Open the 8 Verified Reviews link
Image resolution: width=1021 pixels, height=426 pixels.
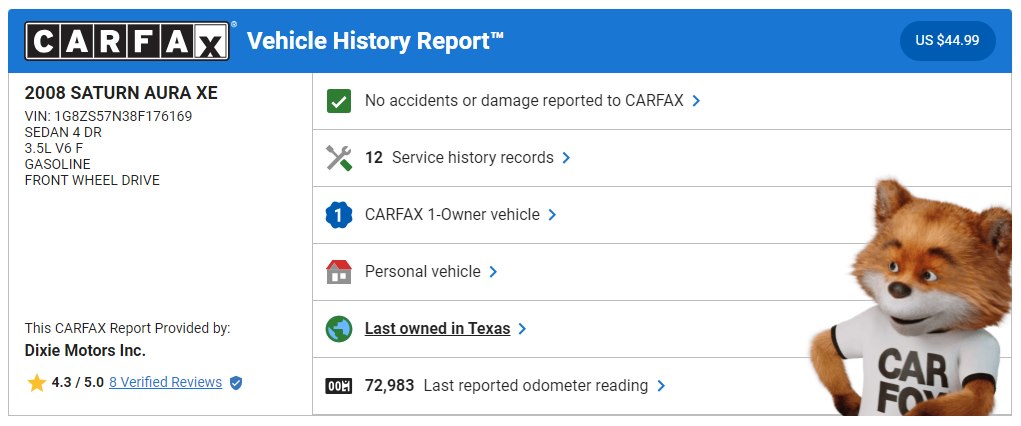tap(165, 382)
